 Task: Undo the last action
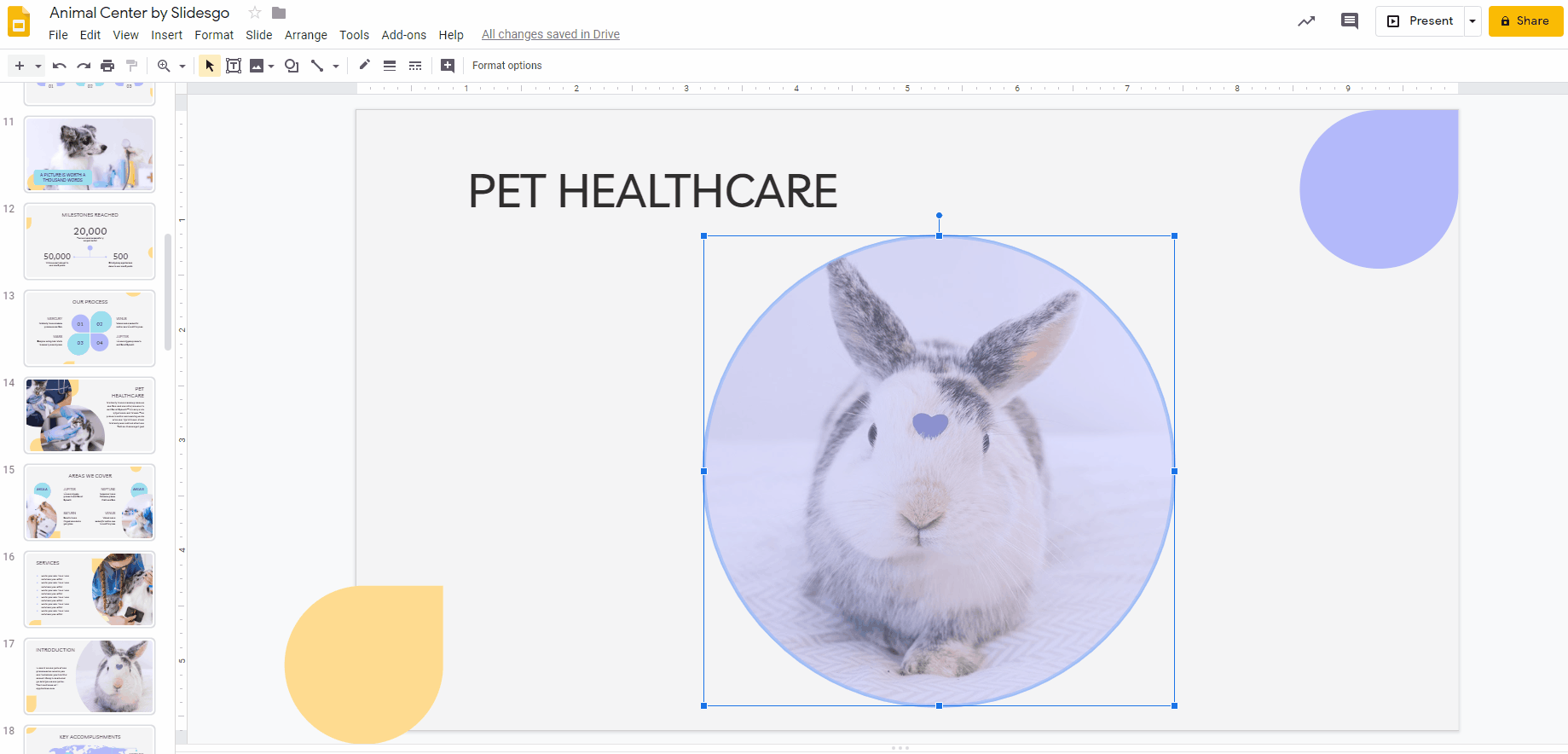click(x=59, y=66)
